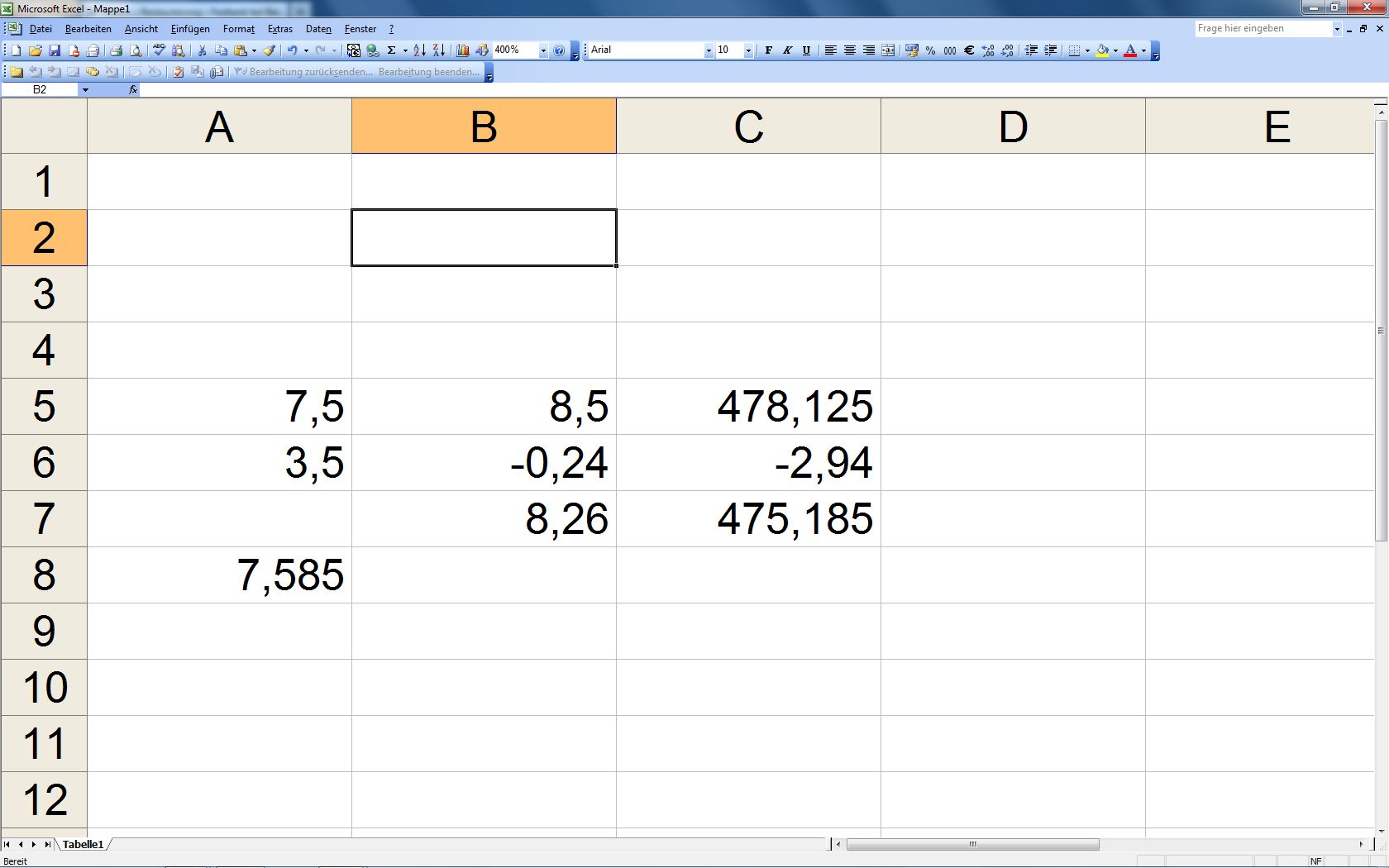This screenshot has width=1389, height=868.
Task: Select the Tabelle1 sheet tab
Action: [x=83, y=844]
